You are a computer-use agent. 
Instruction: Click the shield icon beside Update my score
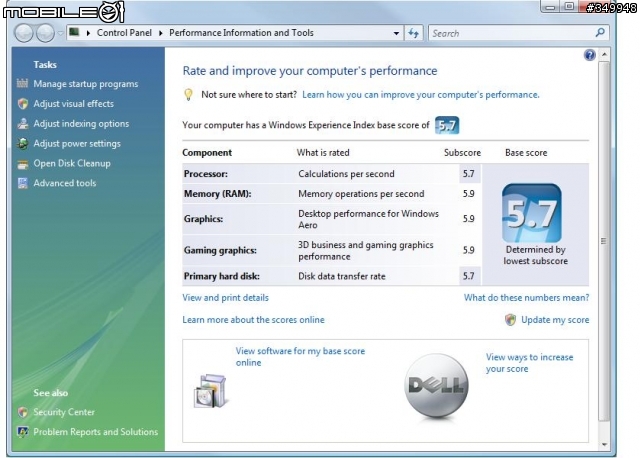click(x=510, y=320)
